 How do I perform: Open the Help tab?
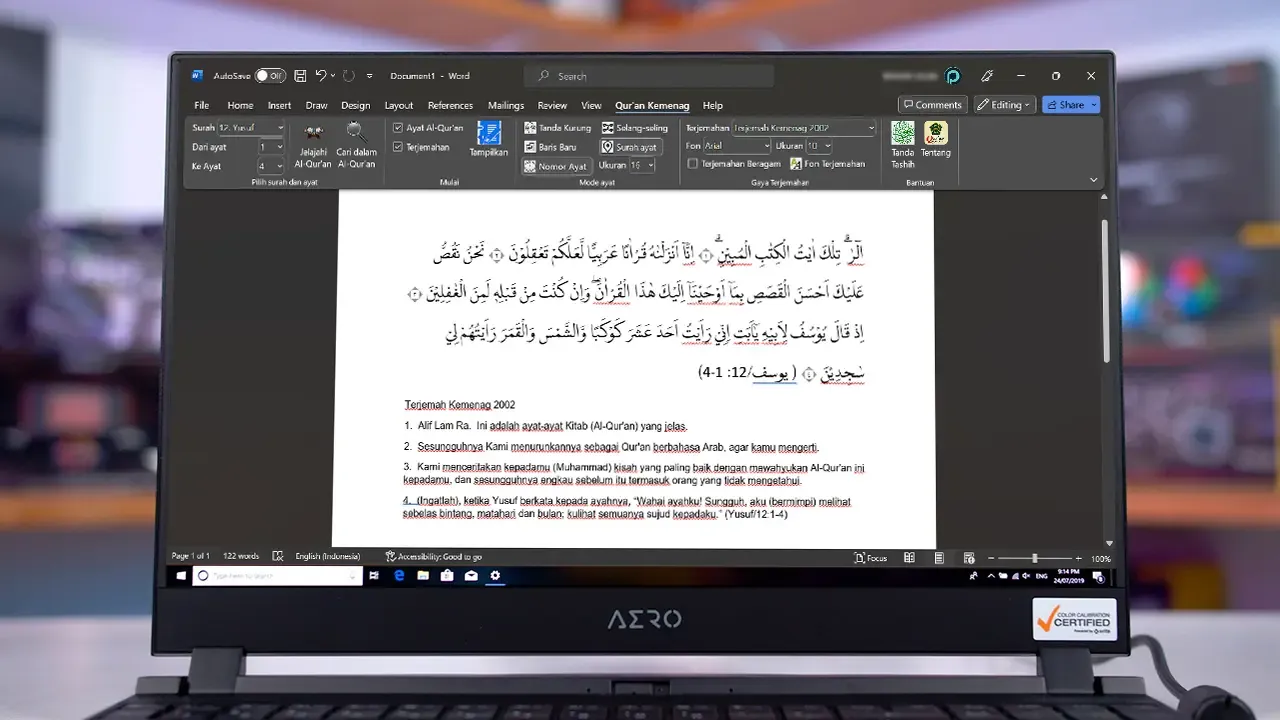pyautogui.click(x=713, y=105)
